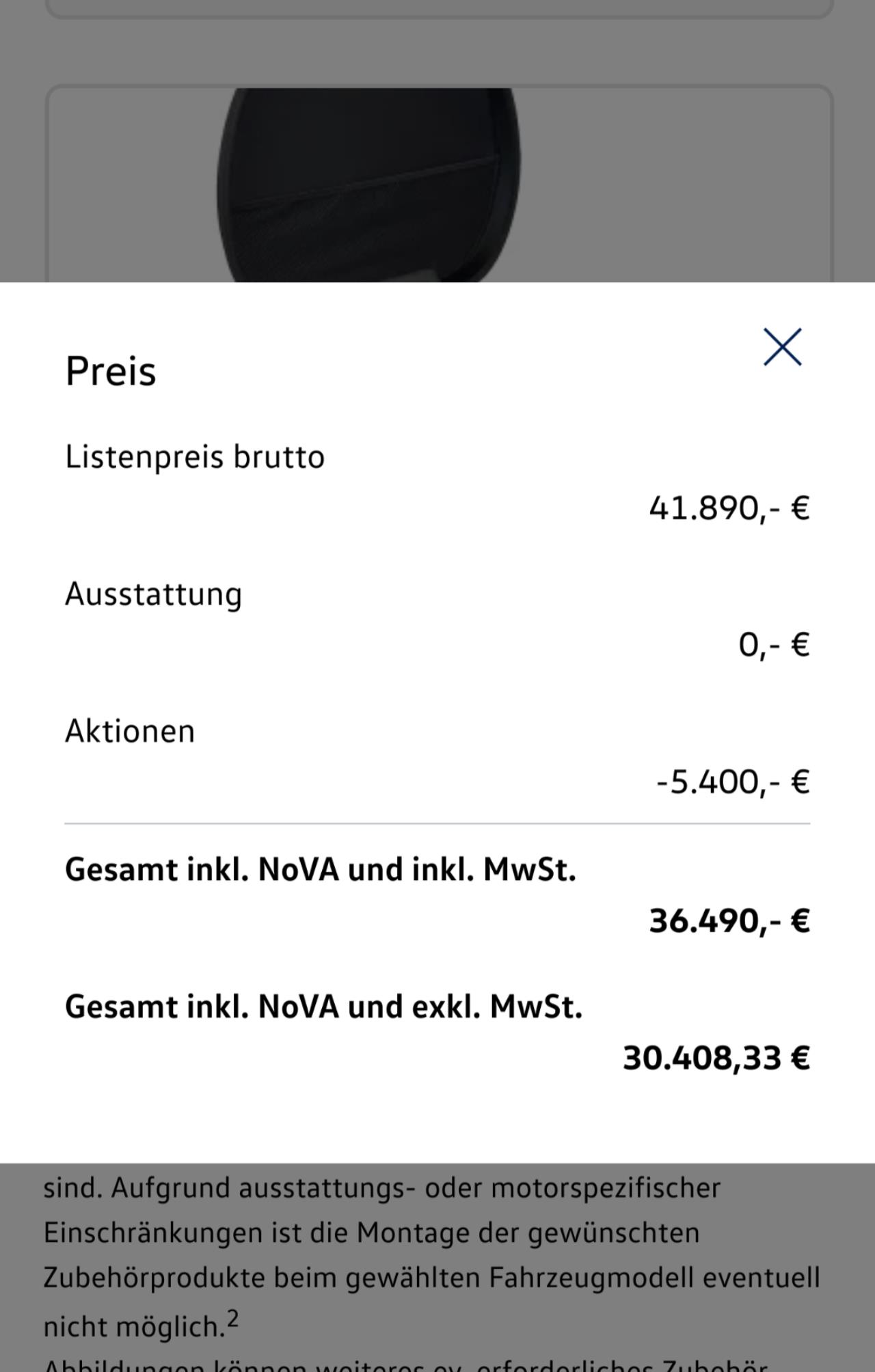Viewport: 875px width, 1372px height.
Task: Select Gesamt inkl. NoVA und exkl. MwSt. label
Action: (323, 1006)
